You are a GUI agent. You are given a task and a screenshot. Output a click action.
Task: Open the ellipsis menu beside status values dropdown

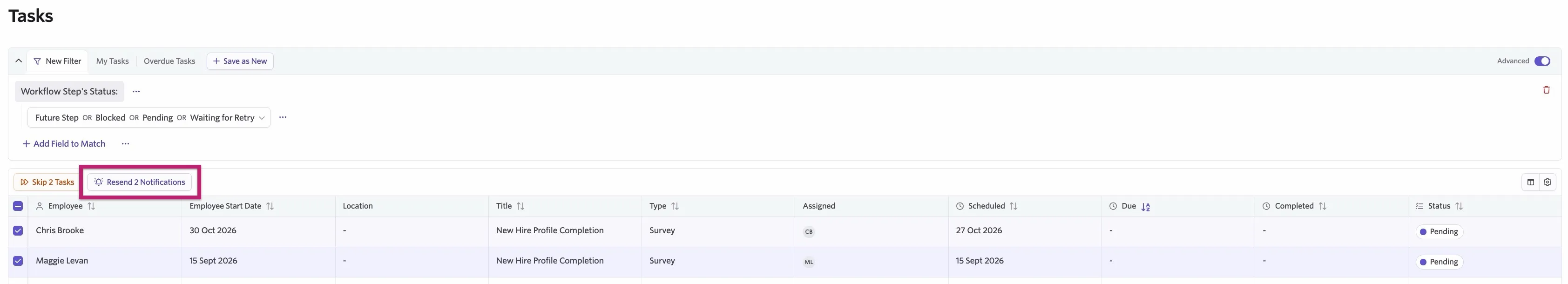pyautogui.click(x=283, y=117)
